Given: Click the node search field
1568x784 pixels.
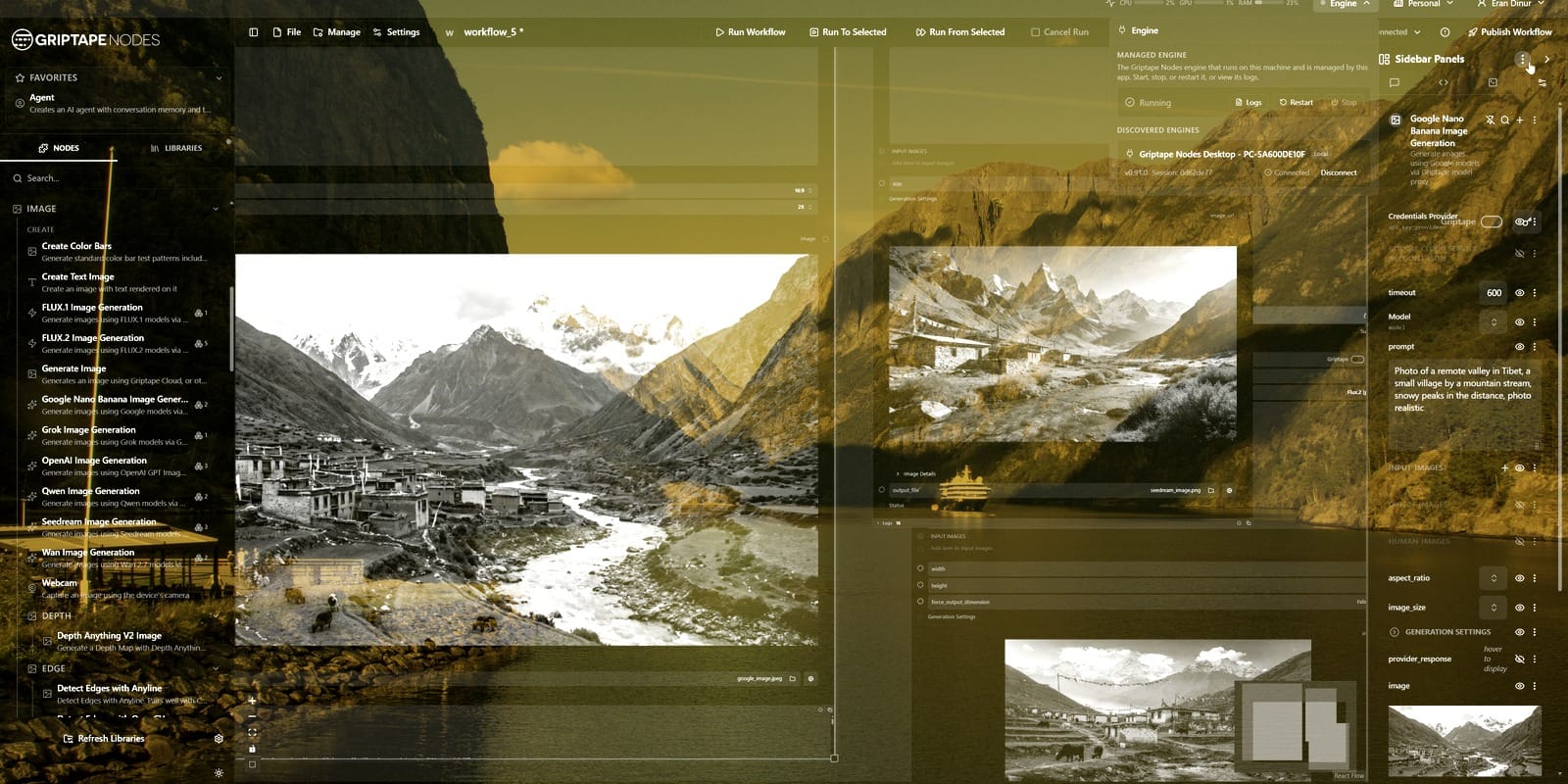Looking at the screenshot, I should click(x=116, y=178).
